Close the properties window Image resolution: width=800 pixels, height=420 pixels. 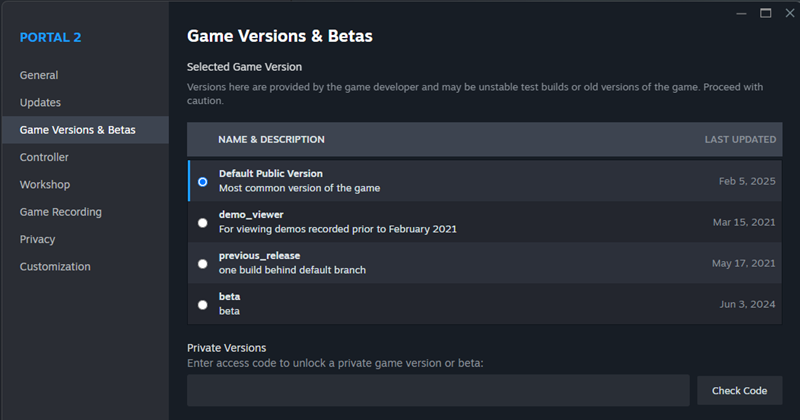coord(790,13)
